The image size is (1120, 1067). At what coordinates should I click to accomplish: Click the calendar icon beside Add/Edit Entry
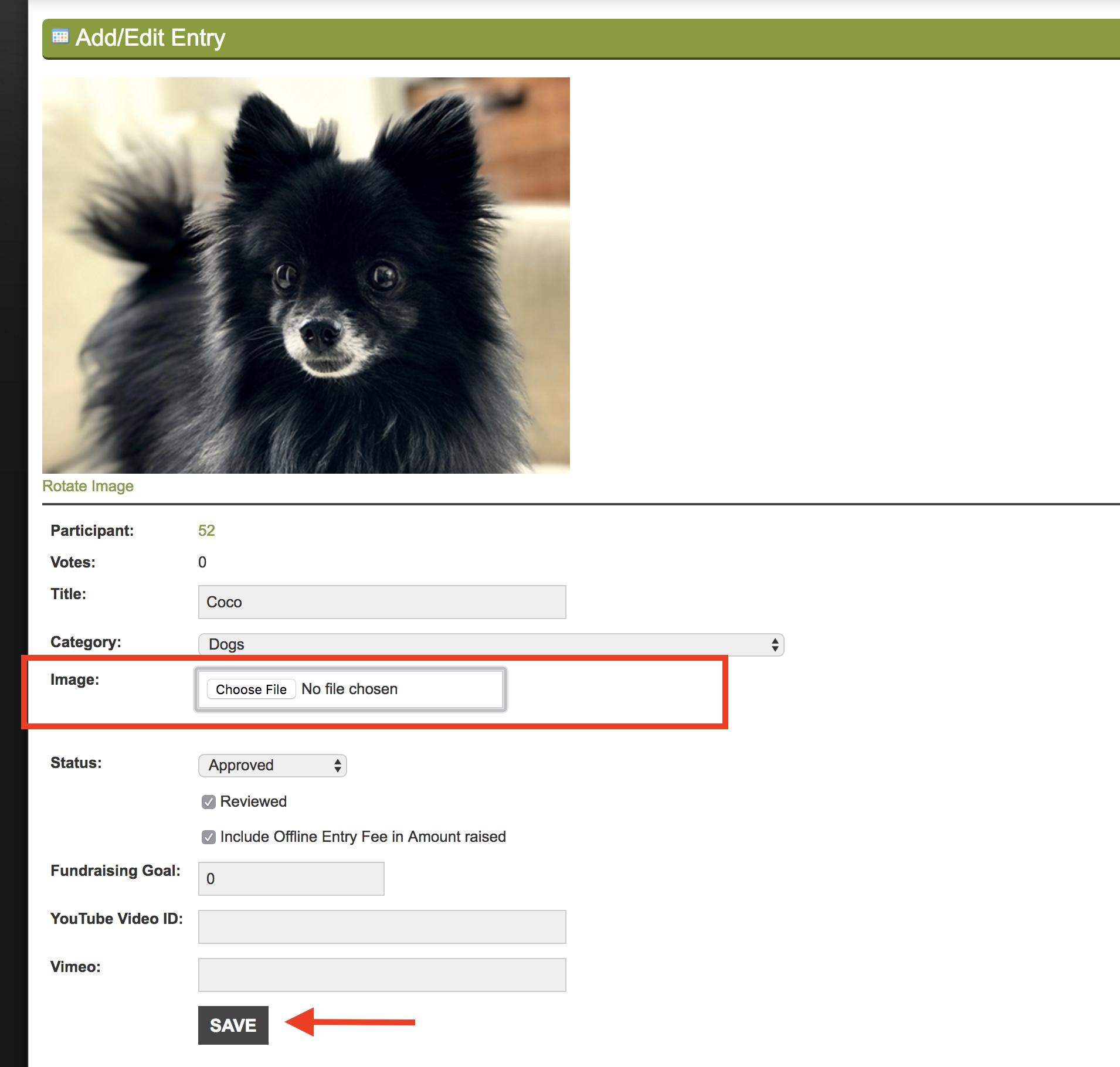pos(60,36)
